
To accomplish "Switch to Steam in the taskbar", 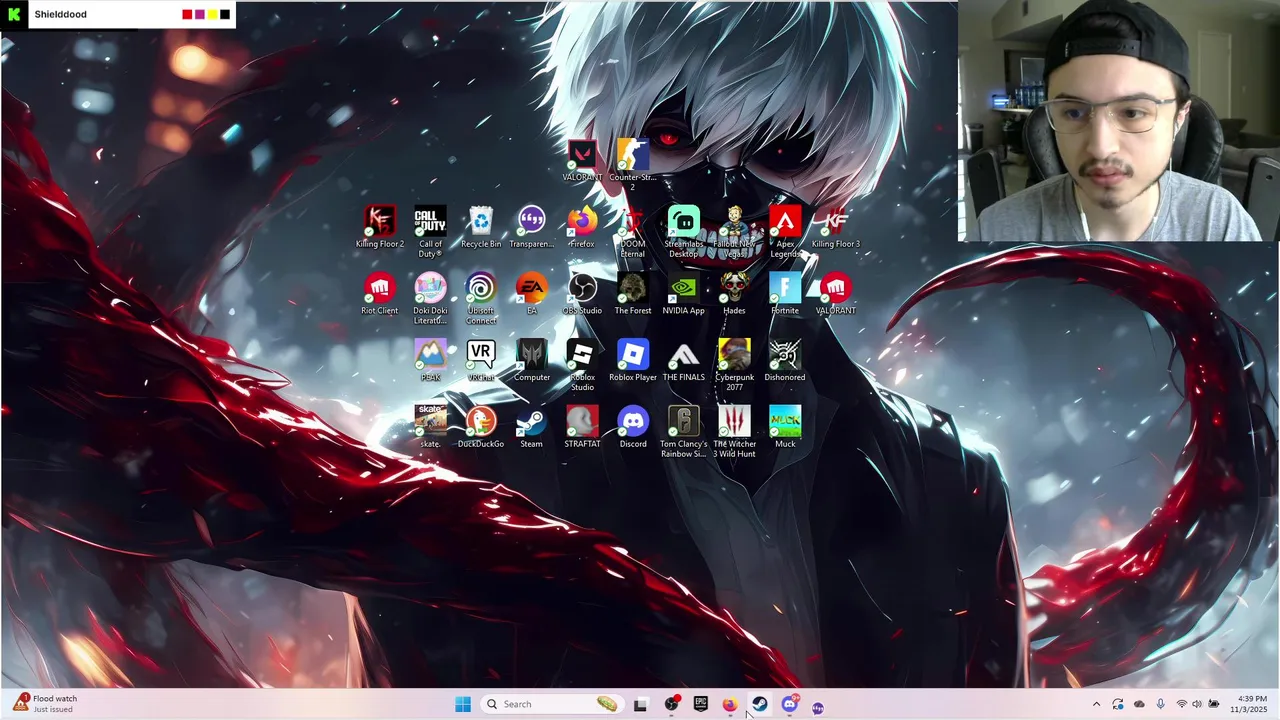I will tap(760, 704).
